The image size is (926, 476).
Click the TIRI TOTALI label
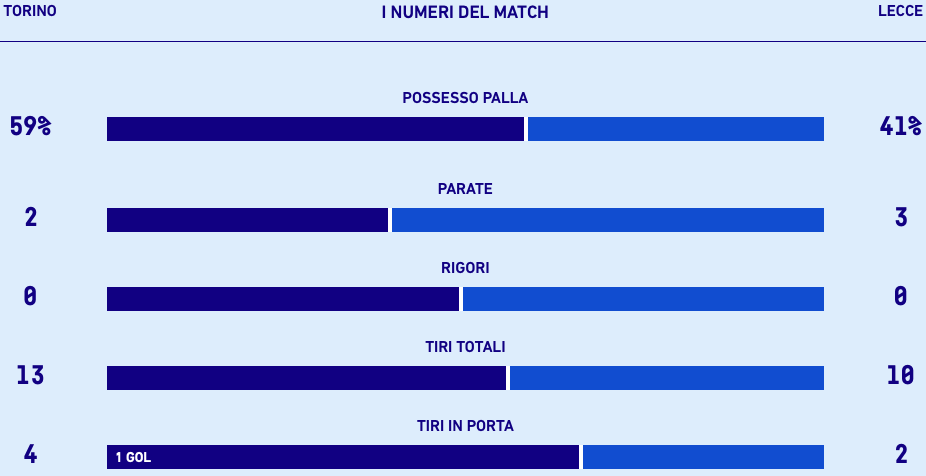[465, 347]
